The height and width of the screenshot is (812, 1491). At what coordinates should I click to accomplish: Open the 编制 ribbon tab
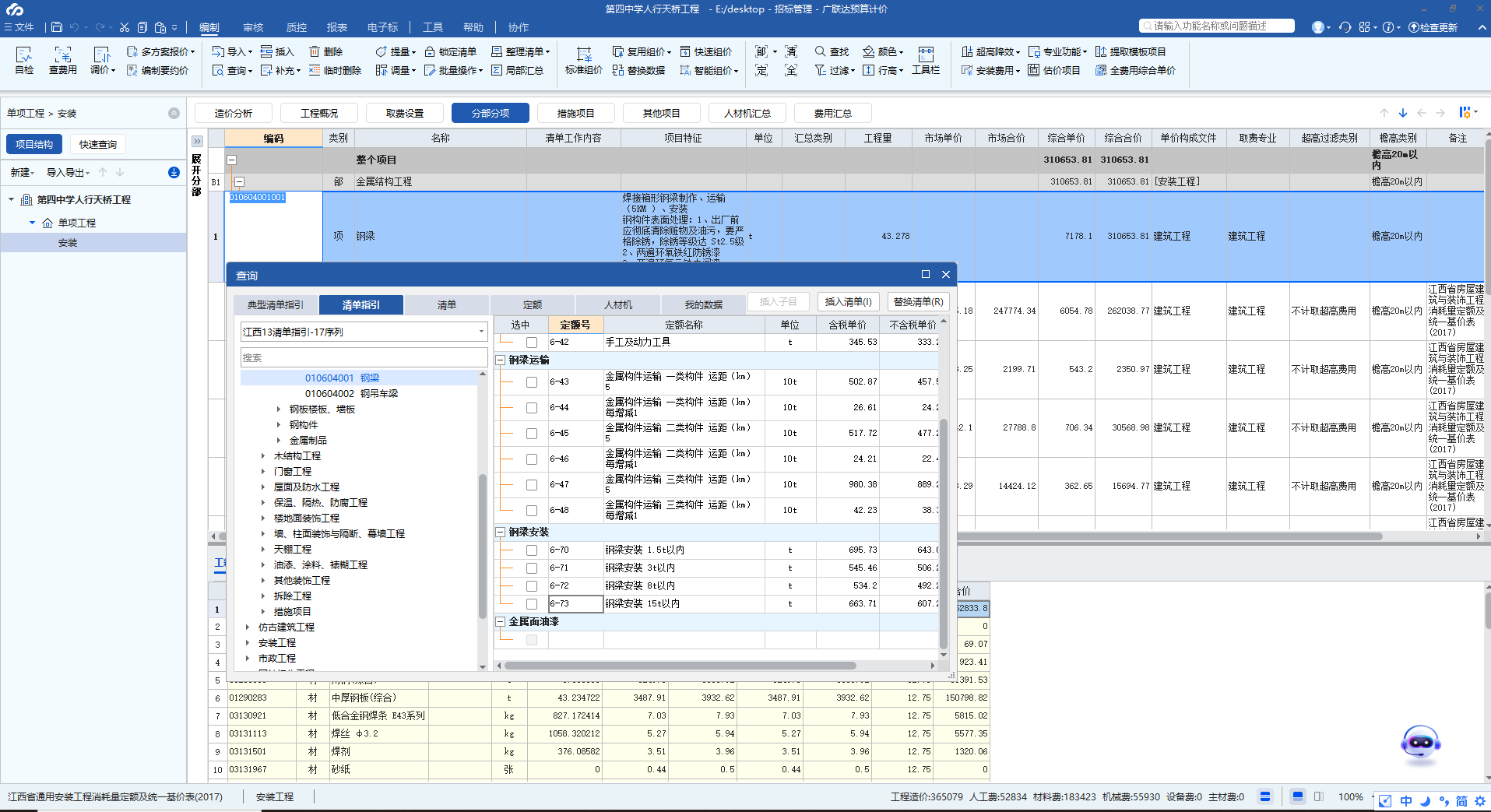click(x=209, y=27)
